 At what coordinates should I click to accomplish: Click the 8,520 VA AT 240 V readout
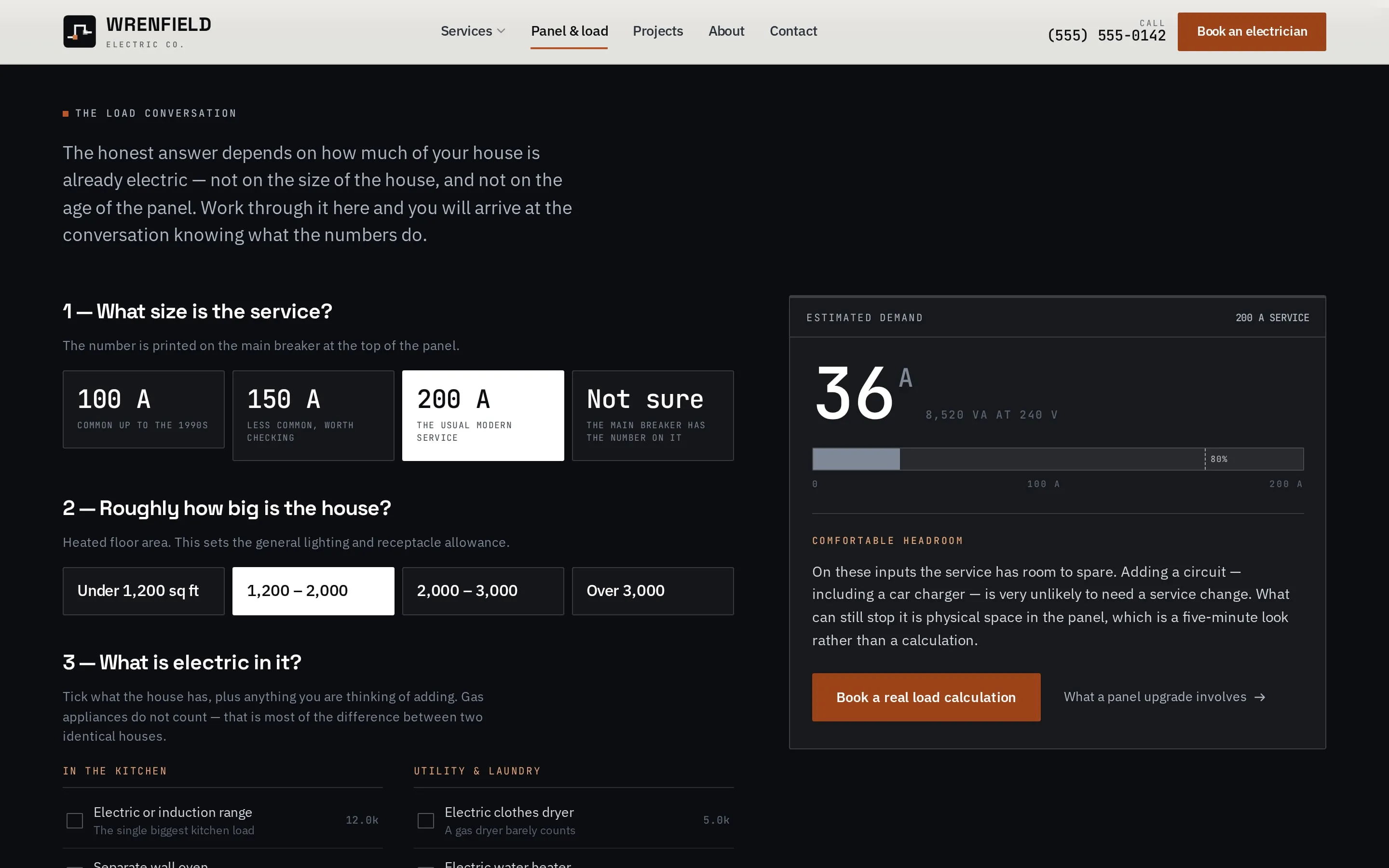(991, 415)
